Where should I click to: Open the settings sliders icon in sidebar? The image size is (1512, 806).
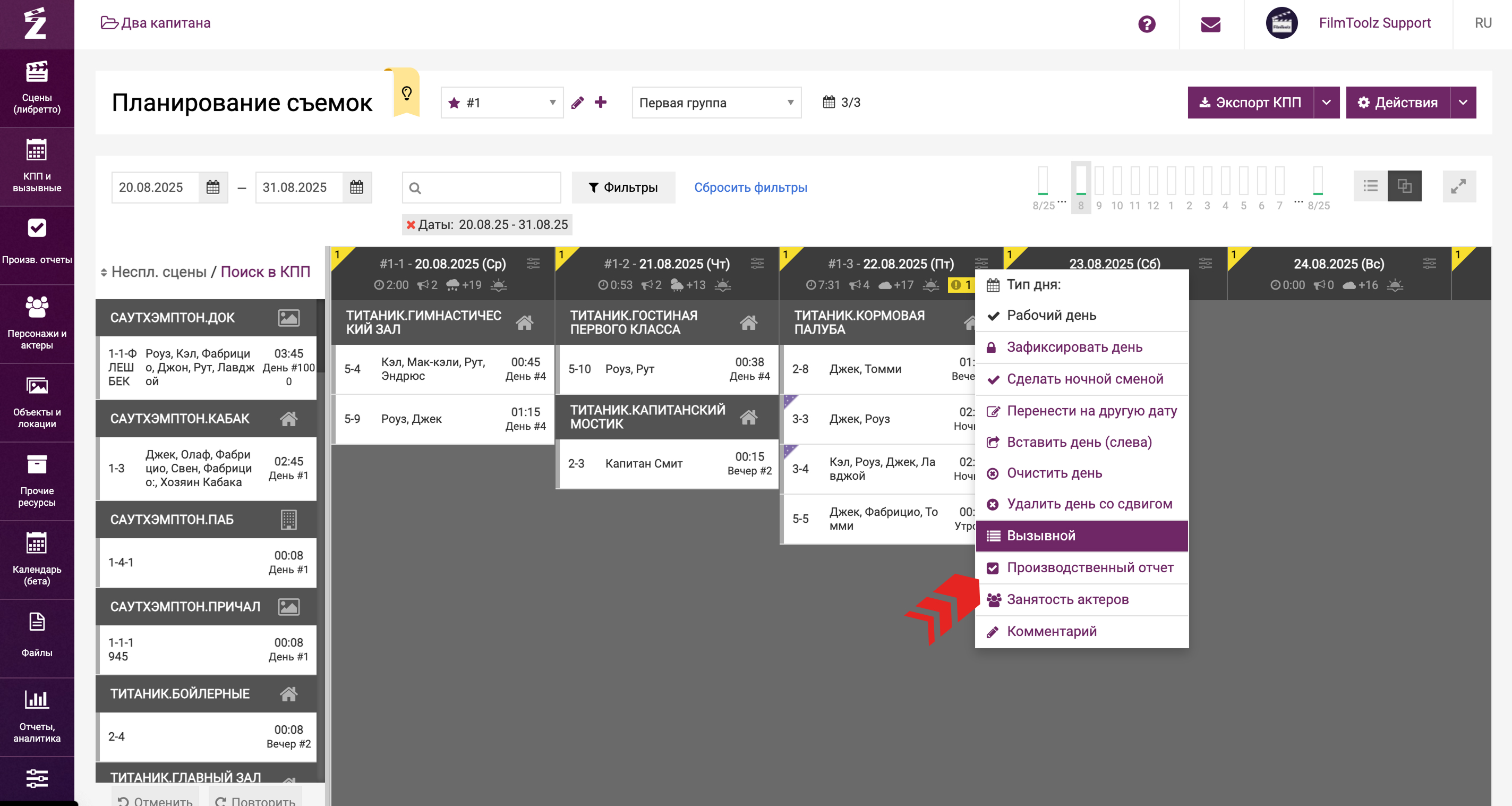37,778
